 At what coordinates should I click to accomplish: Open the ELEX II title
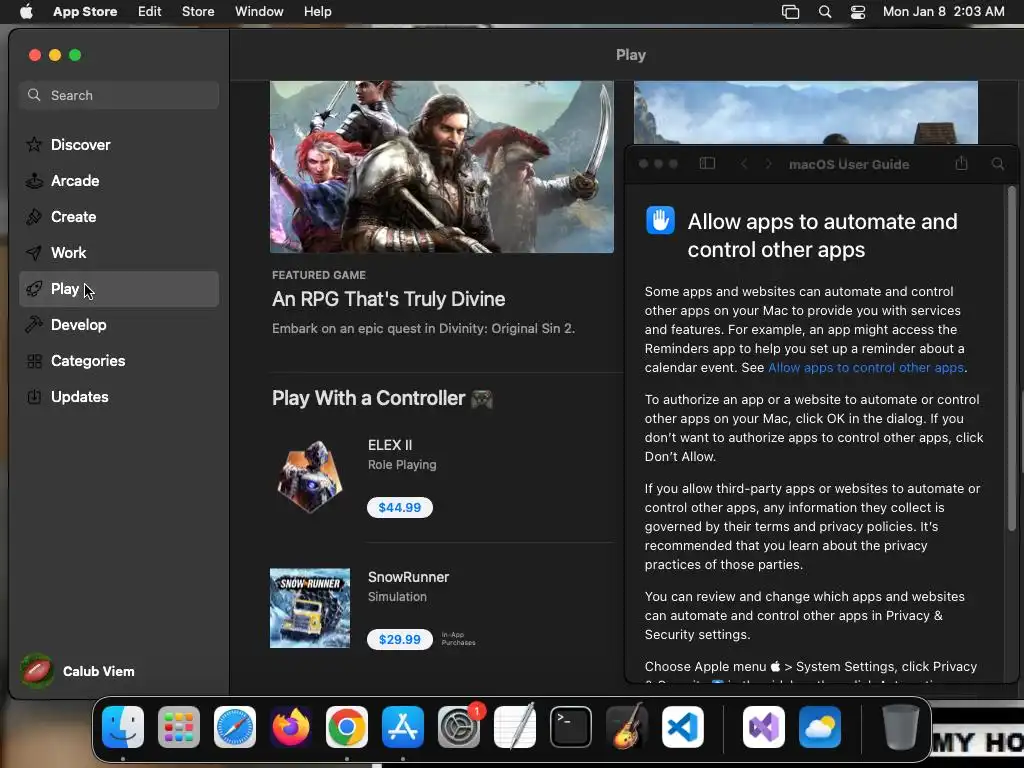[390, 445]
